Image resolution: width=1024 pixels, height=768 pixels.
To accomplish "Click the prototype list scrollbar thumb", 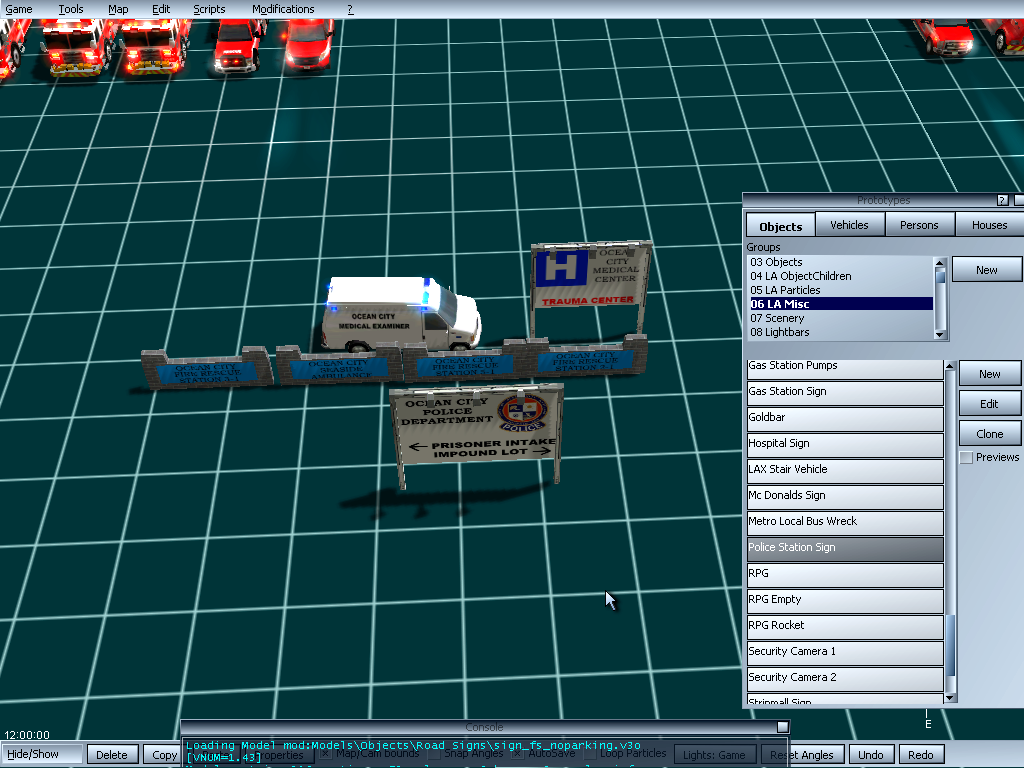I will click(x=950, y=645).
